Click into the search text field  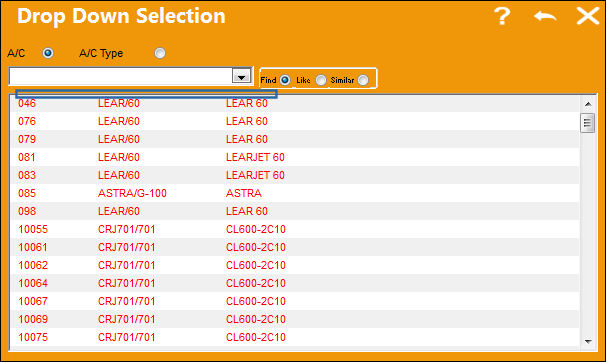(121, 76)
